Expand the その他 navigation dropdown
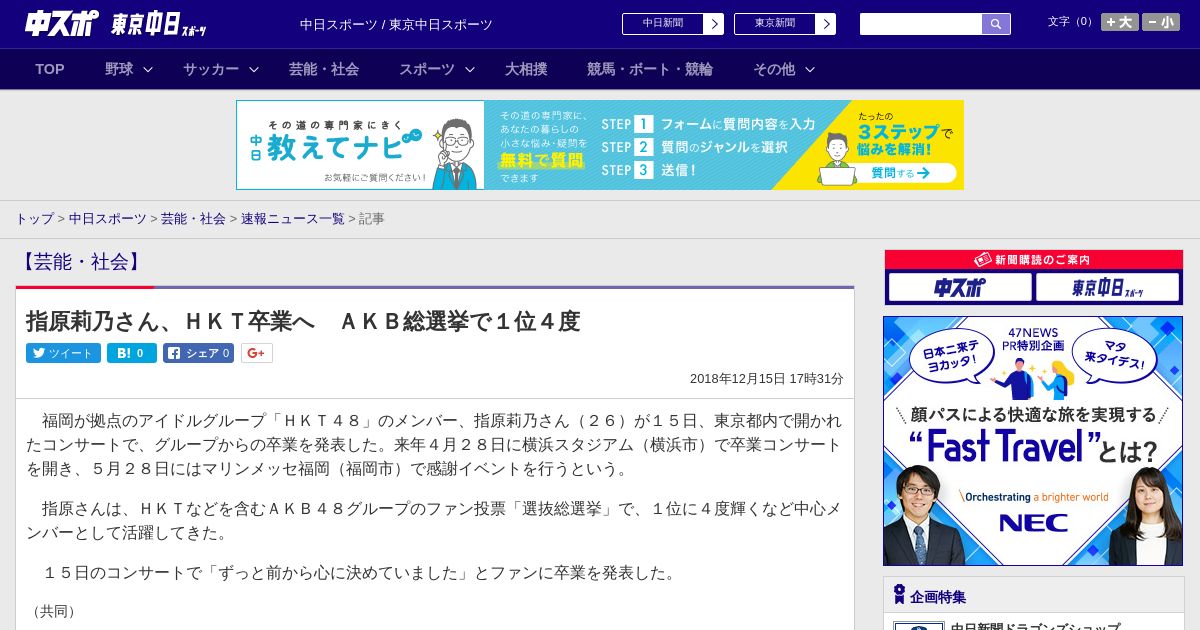The height and width of the screenshot is (630, 1200). [784, 69]
